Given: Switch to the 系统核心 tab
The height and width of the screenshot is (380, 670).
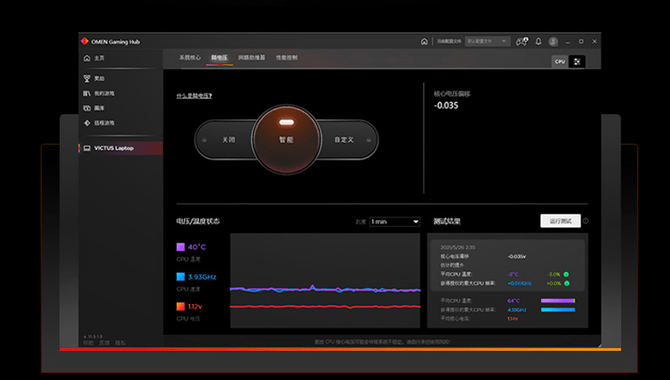Looking at the screenshot, I should pyautogui.click(x=190, y=58).
